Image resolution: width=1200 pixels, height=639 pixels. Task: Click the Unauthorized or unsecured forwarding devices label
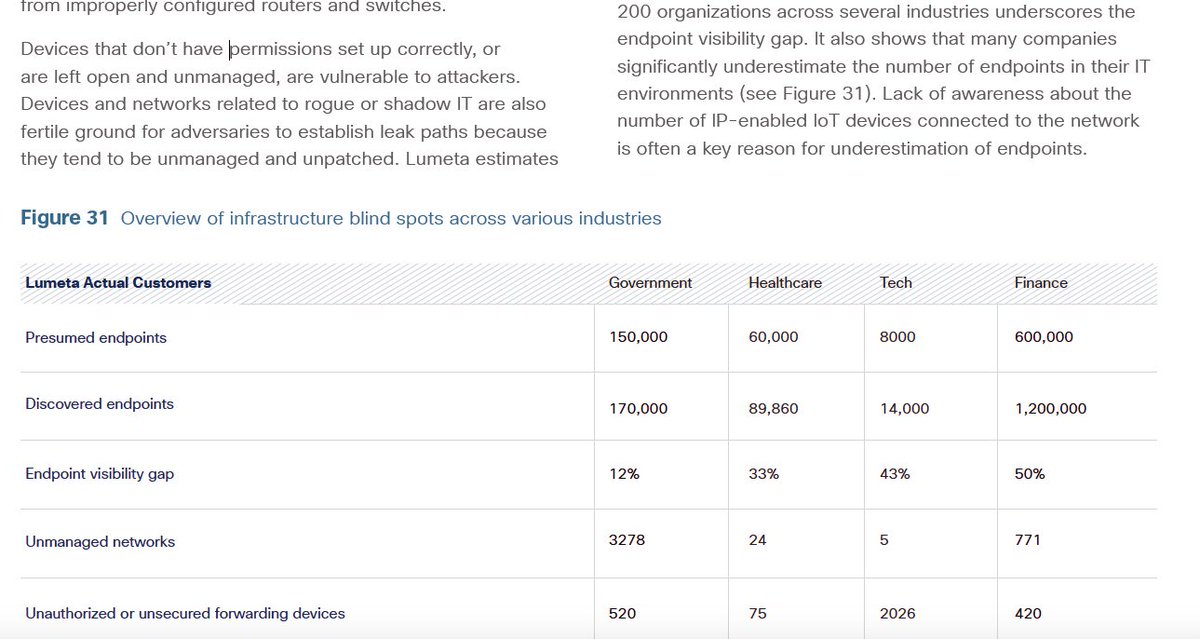[184, 613]
